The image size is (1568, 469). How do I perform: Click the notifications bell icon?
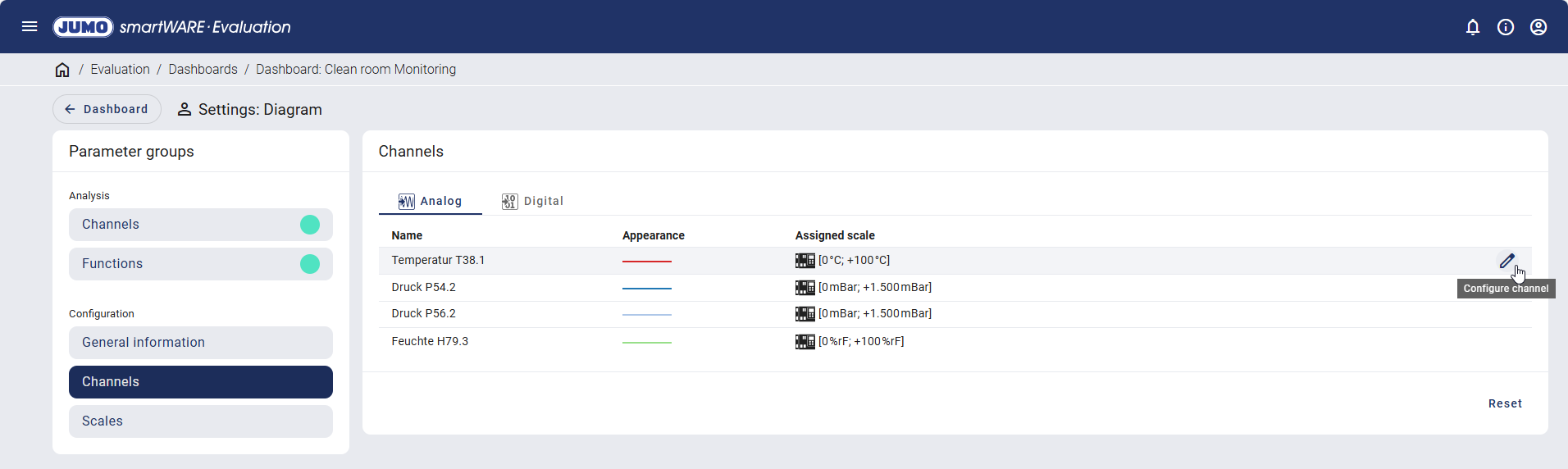point(1473,27)
